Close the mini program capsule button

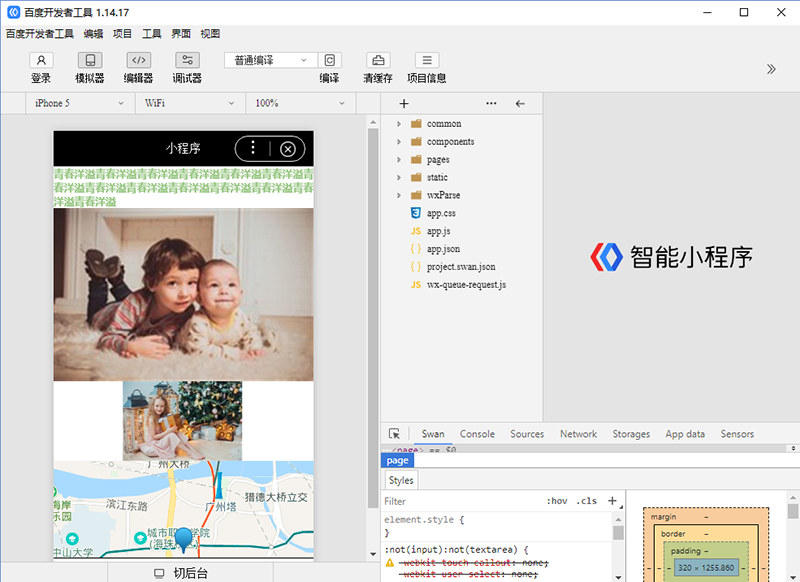click(x=288, y=149)
